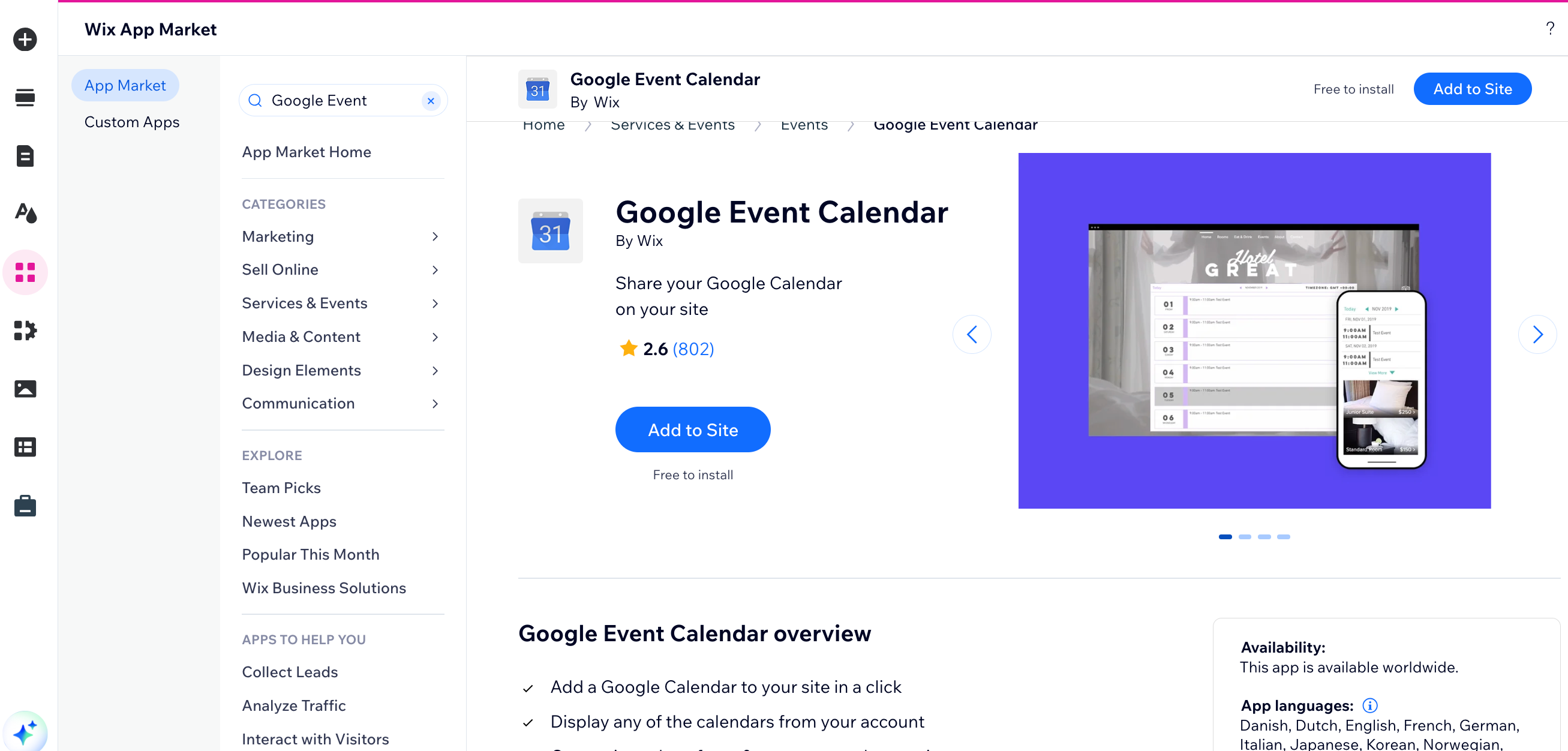1568x751 pixels.
Task: Select the App Market Home menu item
Action: [306, 151]
